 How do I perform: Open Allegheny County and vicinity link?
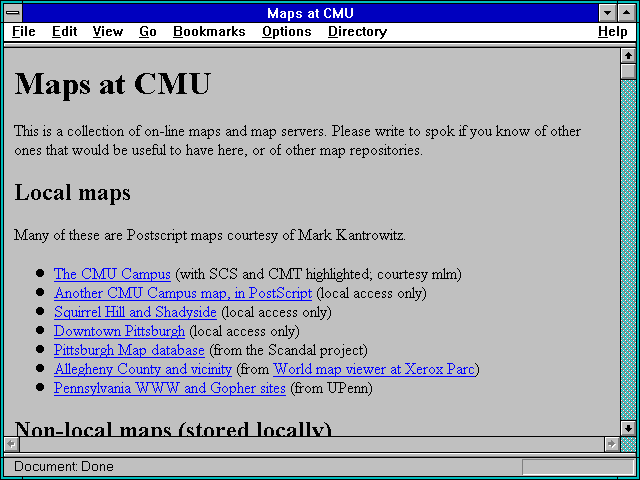143,369
